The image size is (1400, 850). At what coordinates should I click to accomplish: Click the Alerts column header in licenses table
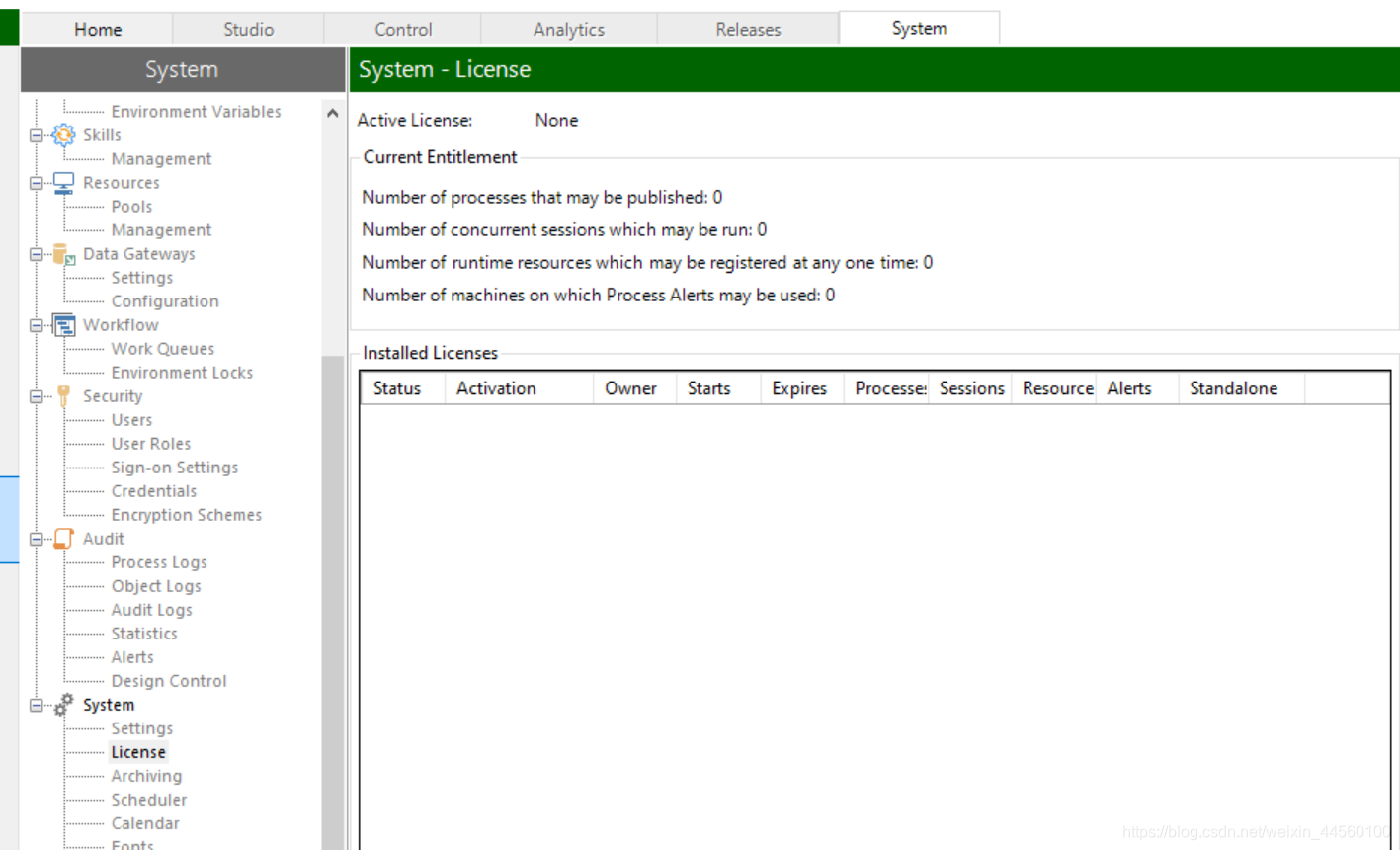[x=1137, y=388]
